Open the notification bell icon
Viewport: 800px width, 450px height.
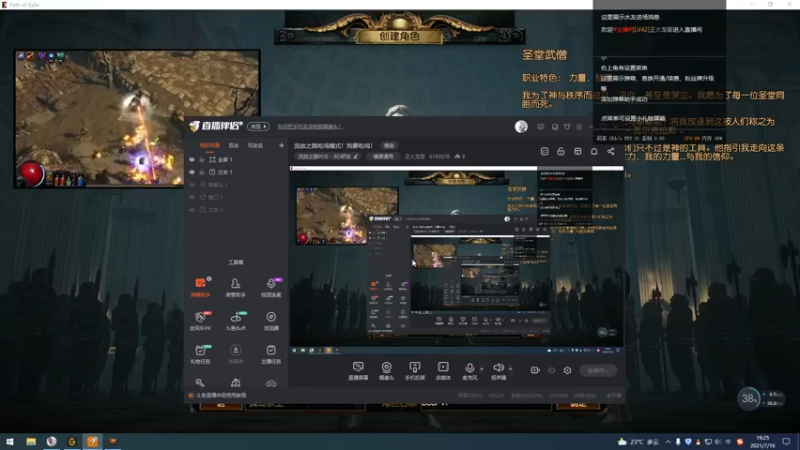(x=594, y=152)
